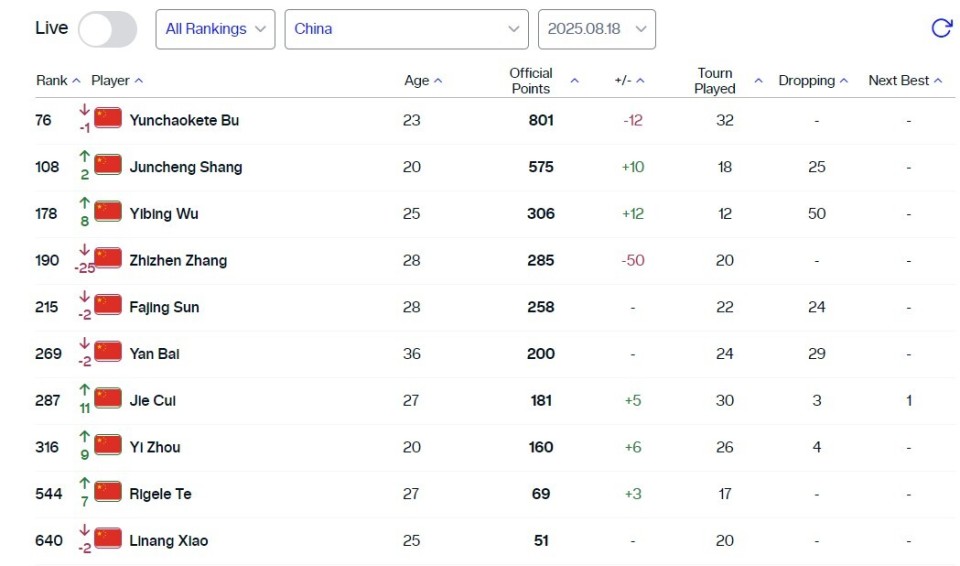This screenshot has width=960, height=566.
Task: Open the 2025.08.18 date dropdown
Action: tap(597, 29)
